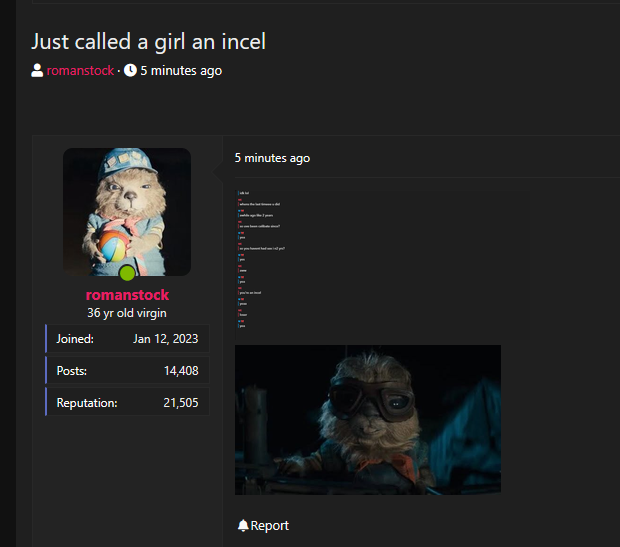Click the green online status dot

click(127, 273)
